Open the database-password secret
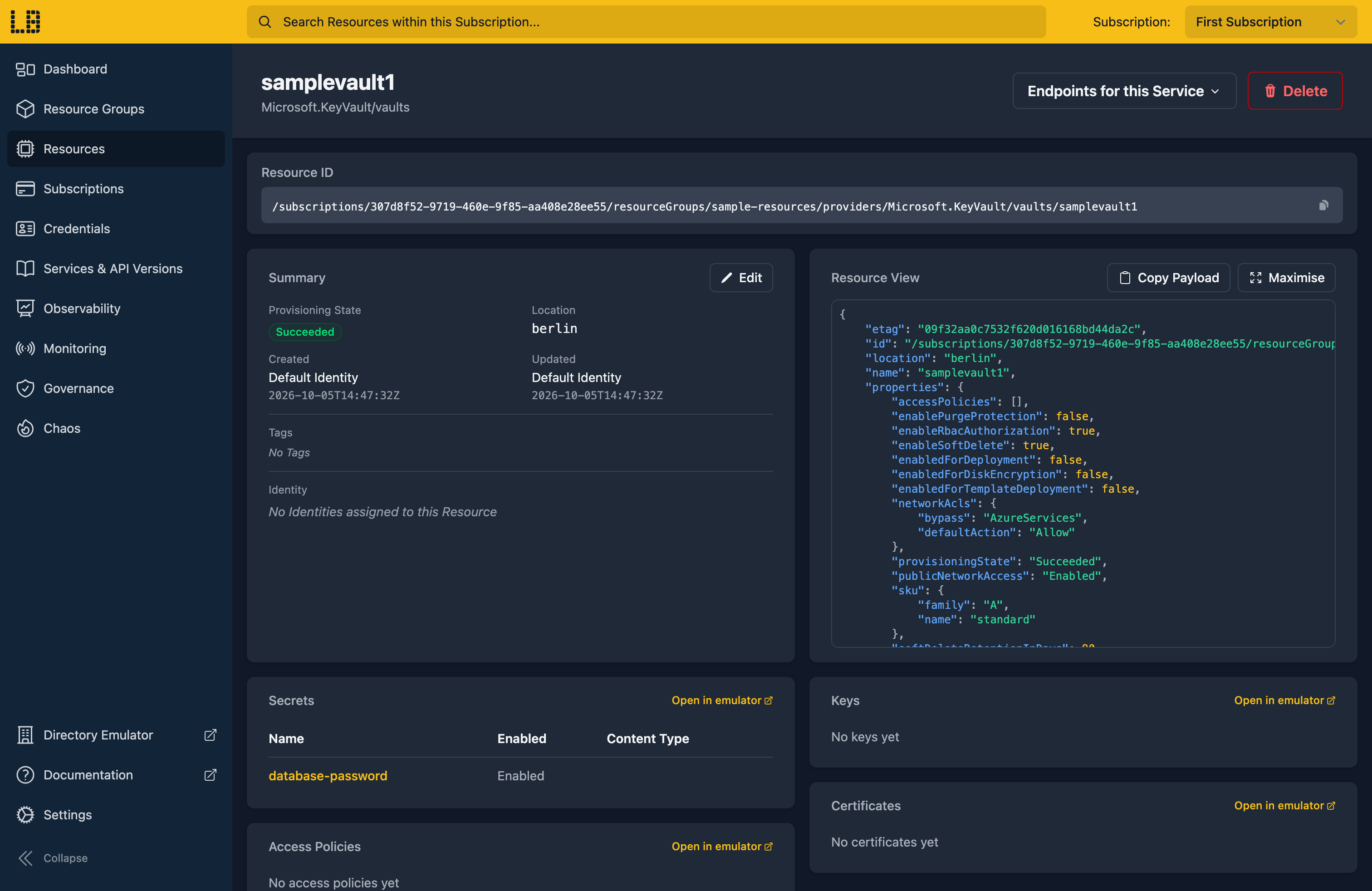The image size is (1372, 891). tap(328, 776)
